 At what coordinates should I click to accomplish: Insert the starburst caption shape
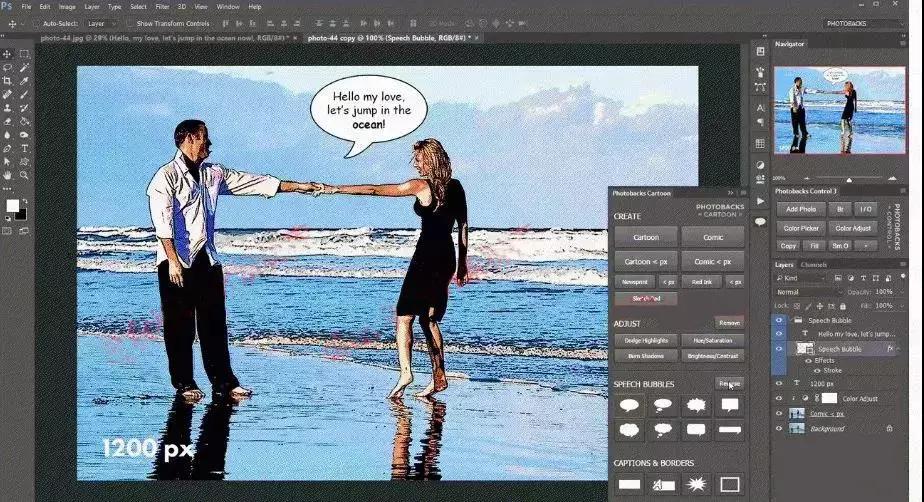tap(695, 484)
